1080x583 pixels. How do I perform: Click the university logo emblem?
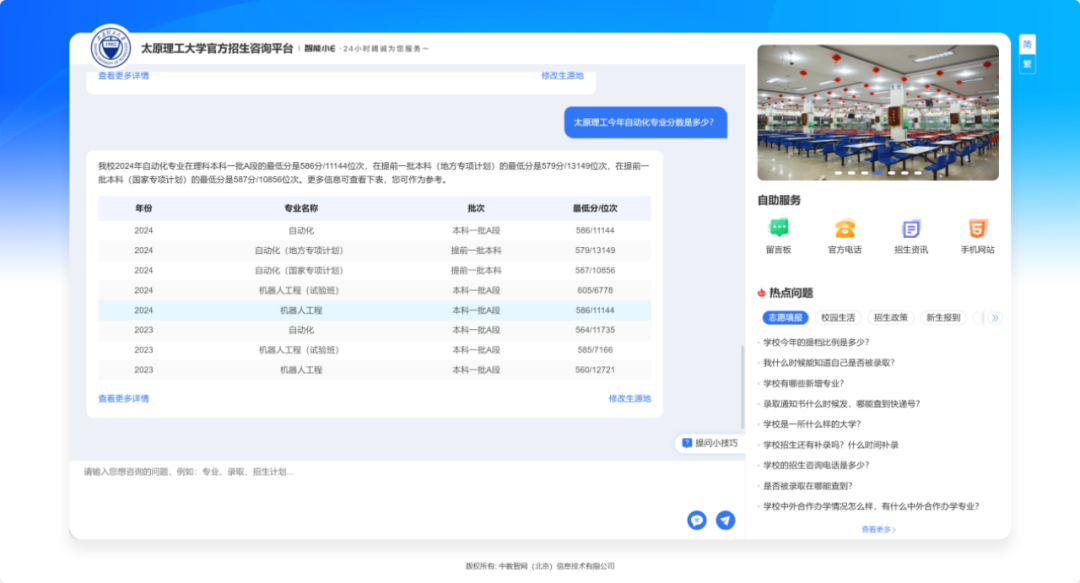[110, 48]
